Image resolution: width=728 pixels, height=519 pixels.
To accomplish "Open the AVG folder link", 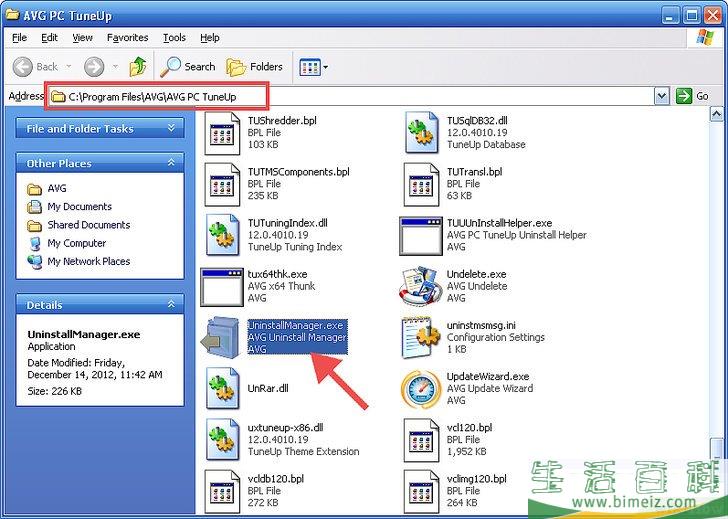I will tap(57, 188).
